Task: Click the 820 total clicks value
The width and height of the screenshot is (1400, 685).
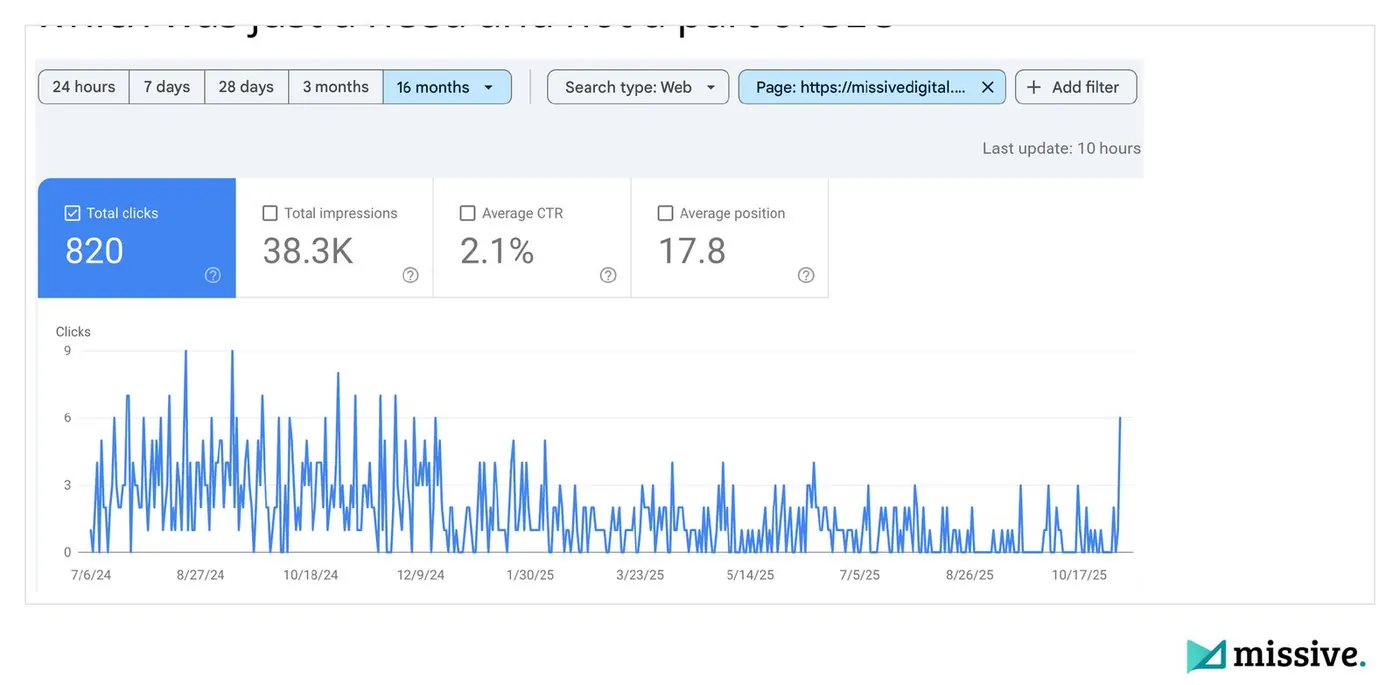Action: pyautogui.click(x=94, y=251)
